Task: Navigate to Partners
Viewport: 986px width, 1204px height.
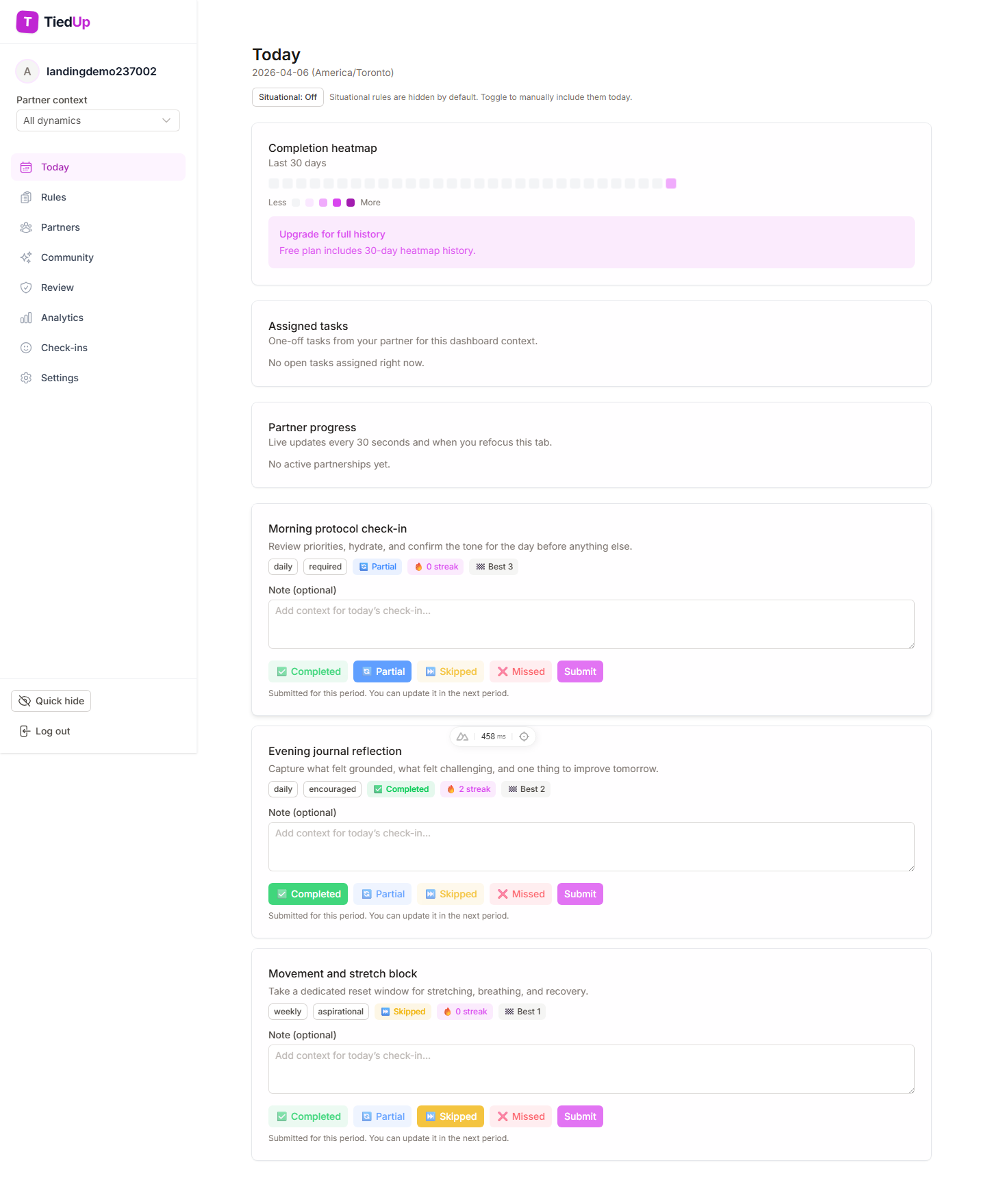Action: 98,227
